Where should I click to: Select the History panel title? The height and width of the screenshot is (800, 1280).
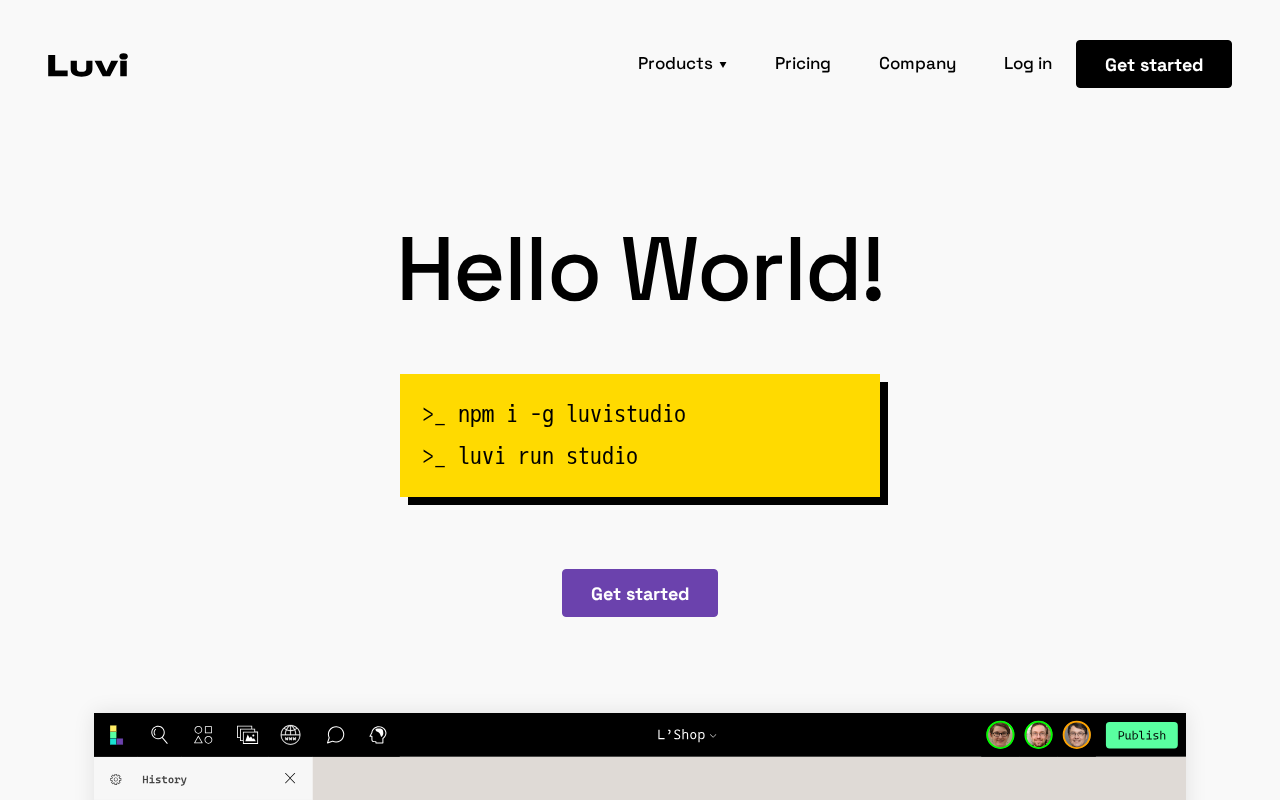pos(164,779)
